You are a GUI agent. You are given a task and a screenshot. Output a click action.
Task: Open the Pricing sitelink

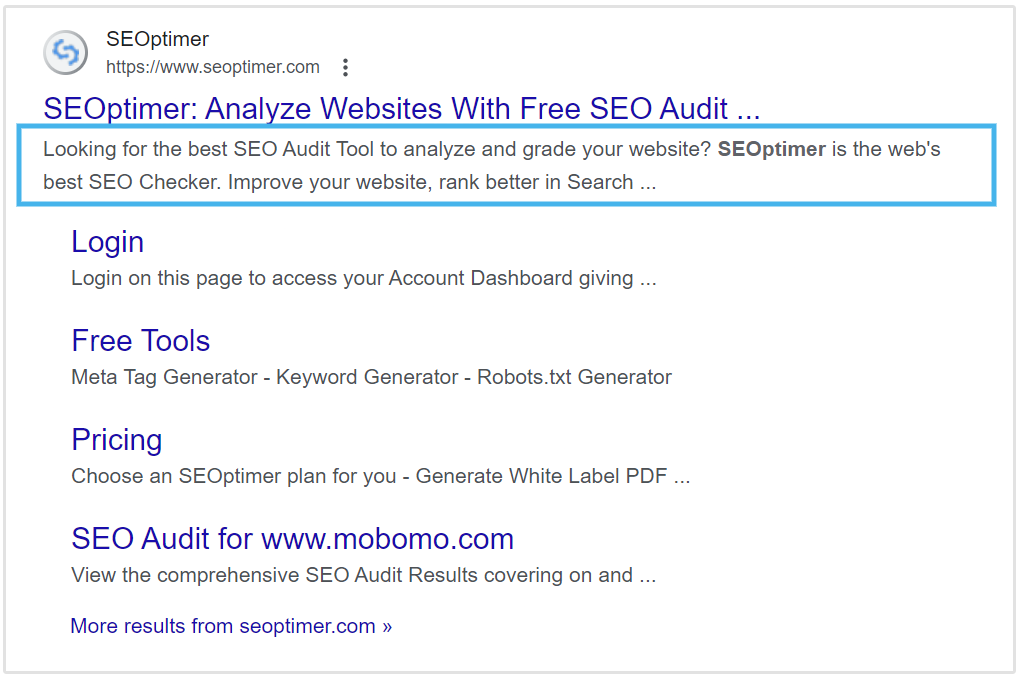(x=116, y=439)
